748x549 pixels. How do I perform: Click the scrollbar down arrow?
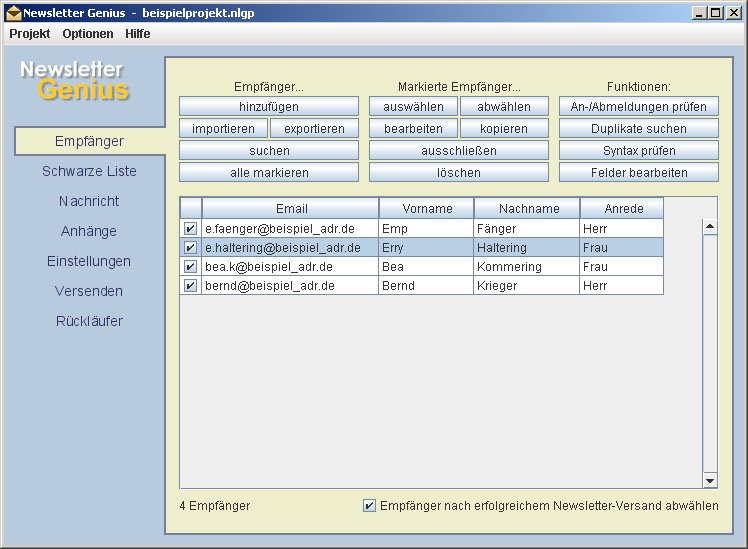click(x=710, y=481)
